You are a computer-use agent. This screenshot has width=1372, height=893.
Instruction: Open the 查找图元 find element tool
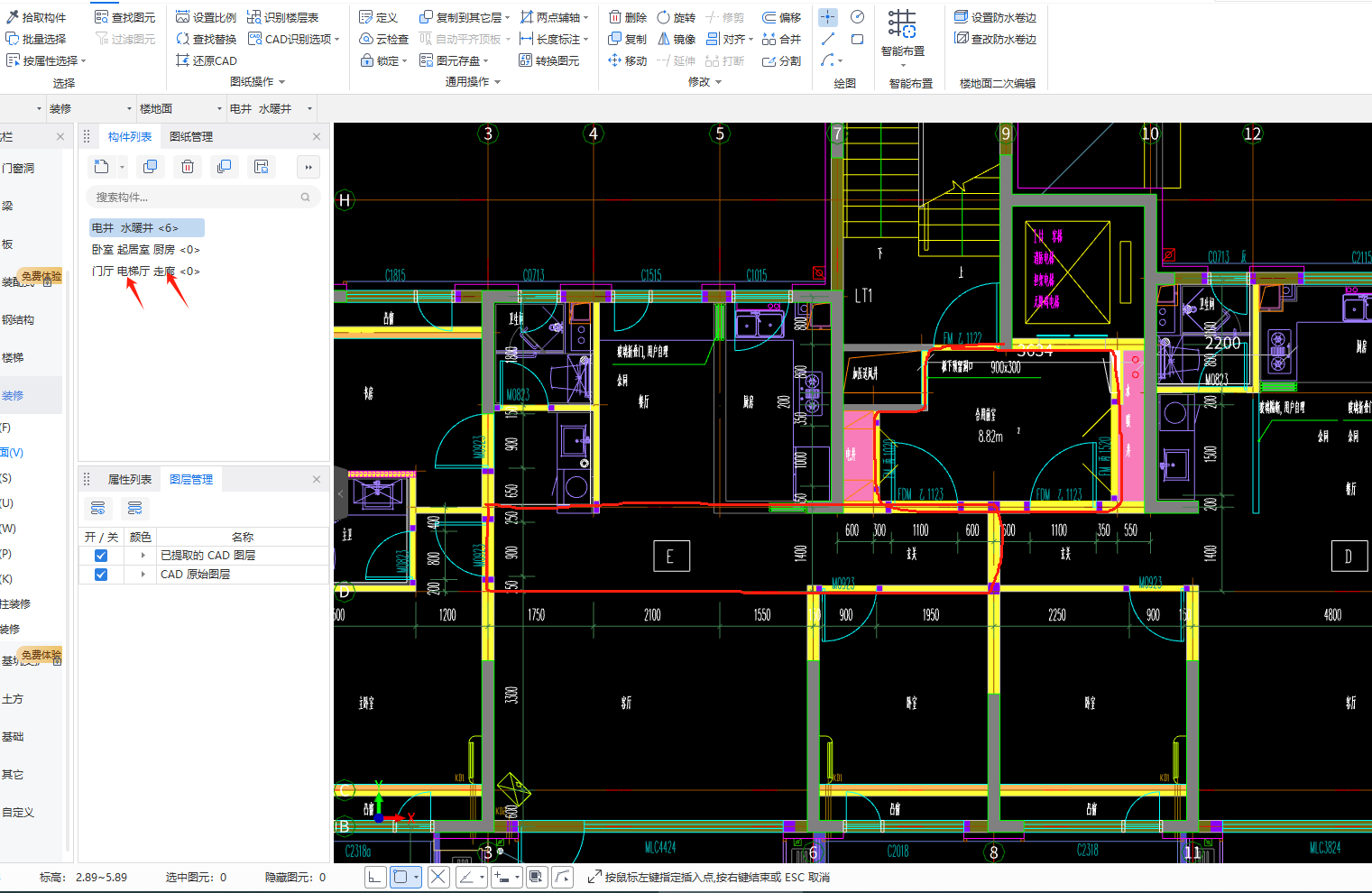125,17
